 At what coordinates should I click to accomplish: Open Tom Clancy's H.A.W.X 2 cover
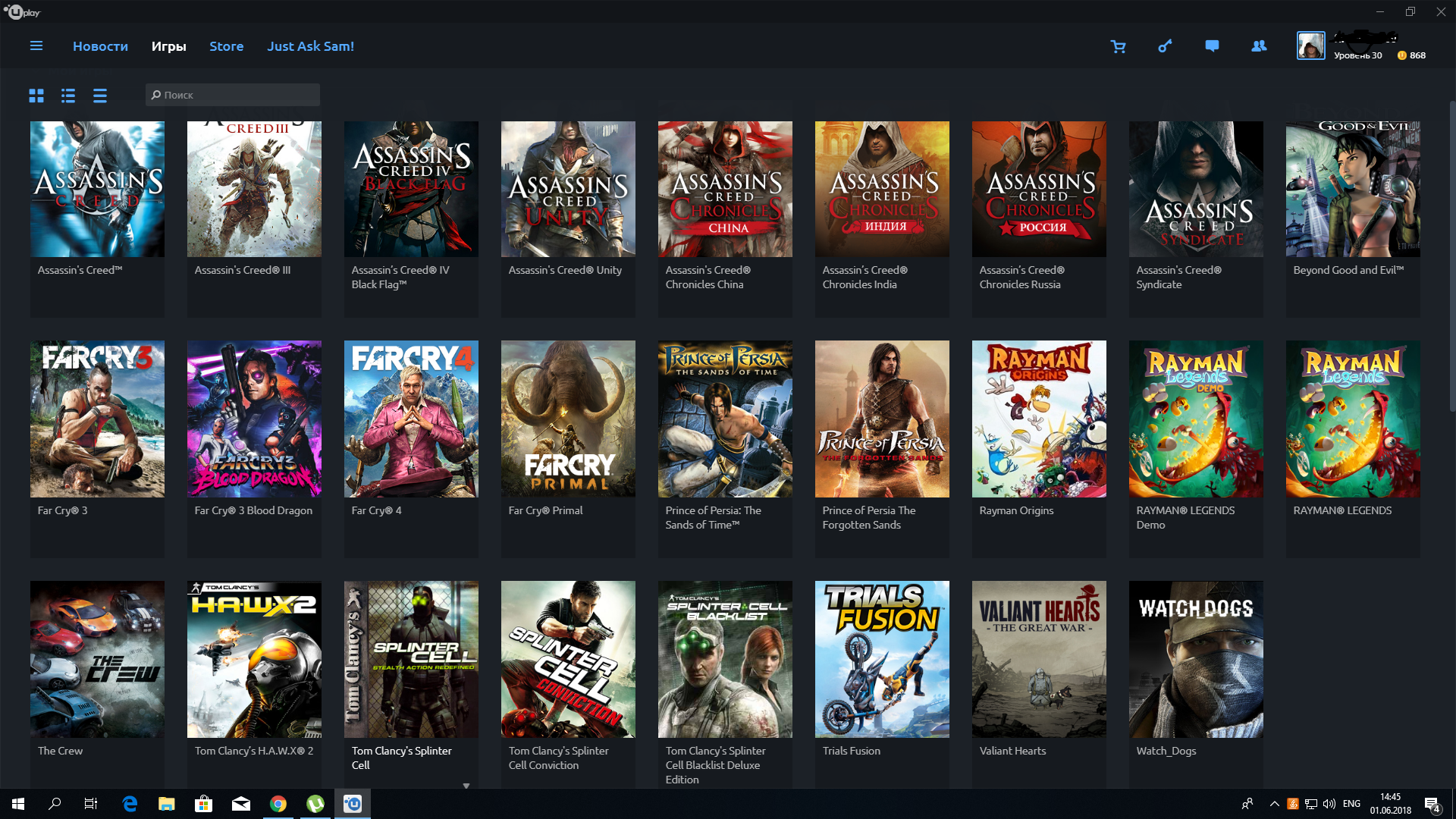coord(254,659)
